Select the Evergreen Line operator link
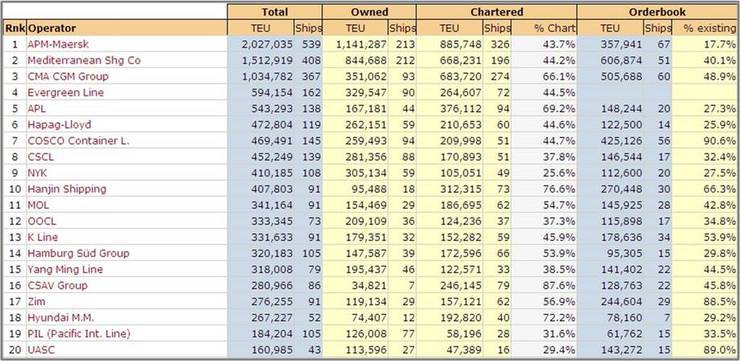This screenshot has height=361, width=740. coord(66,92)
